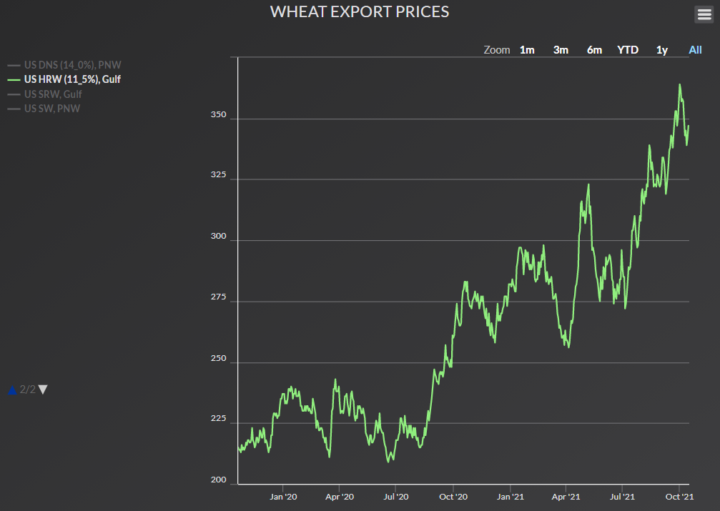Click the Oct '21 x-axis label
This screenshot has height=511, width=720.
[680, 496]
